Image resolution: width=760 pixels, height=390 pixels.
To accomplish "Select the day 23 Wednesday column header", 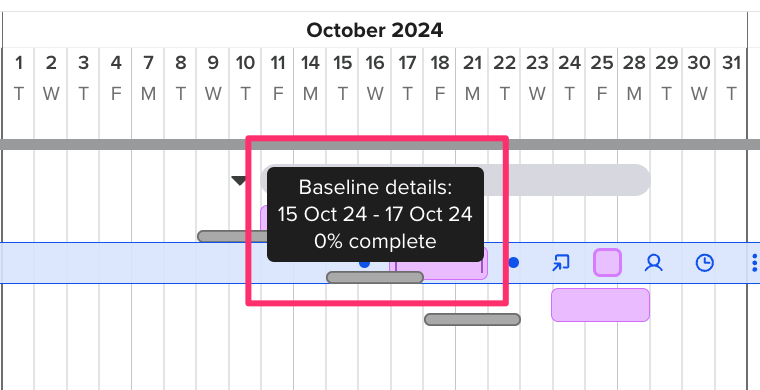I will point(537,78).
